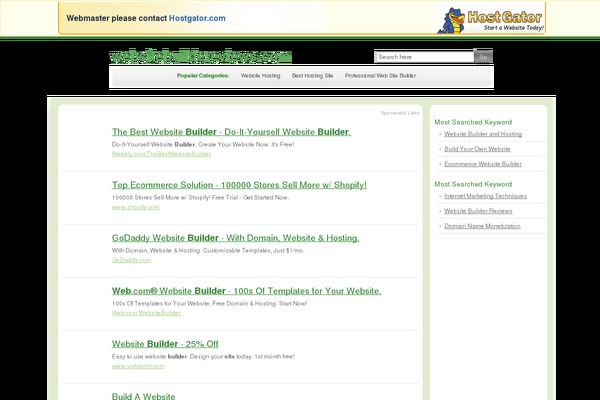Click the Vistaprint ad description text

pyautogui.click(x=203, y=356)
